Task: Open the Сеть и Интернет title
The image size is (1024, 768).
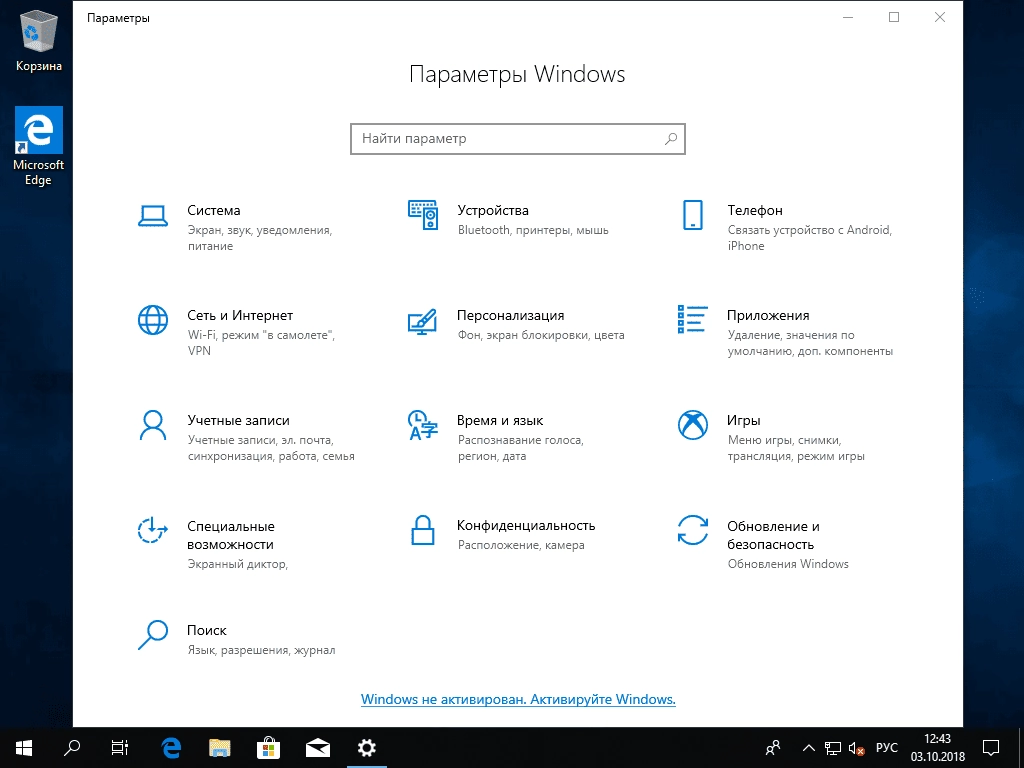Action: click(x=240, y=315)
